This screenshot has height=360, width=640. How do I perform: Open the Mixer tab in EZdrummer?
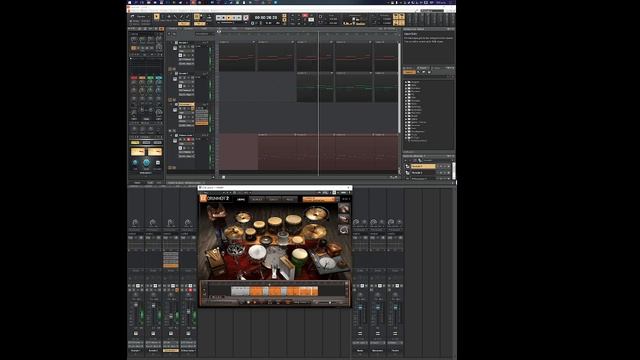point(290,199)
